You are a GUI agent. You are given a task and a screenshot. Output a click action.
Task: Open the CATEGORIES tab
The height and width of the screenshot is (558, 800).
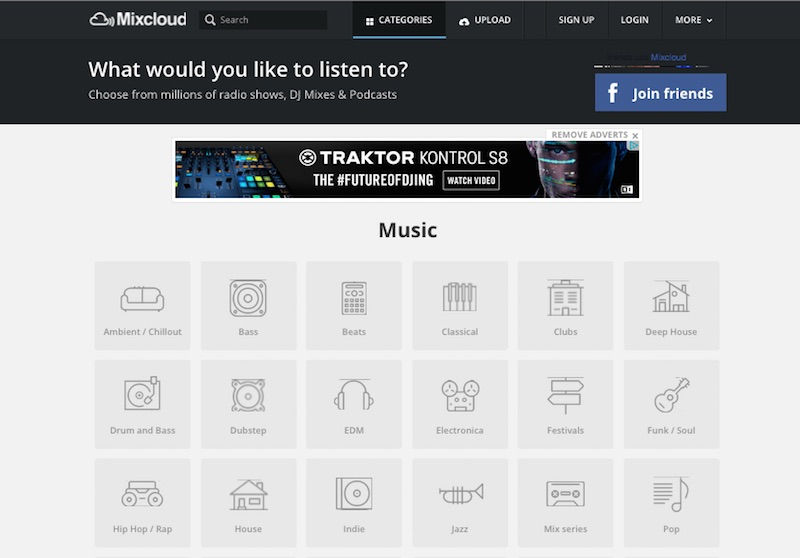399,20
